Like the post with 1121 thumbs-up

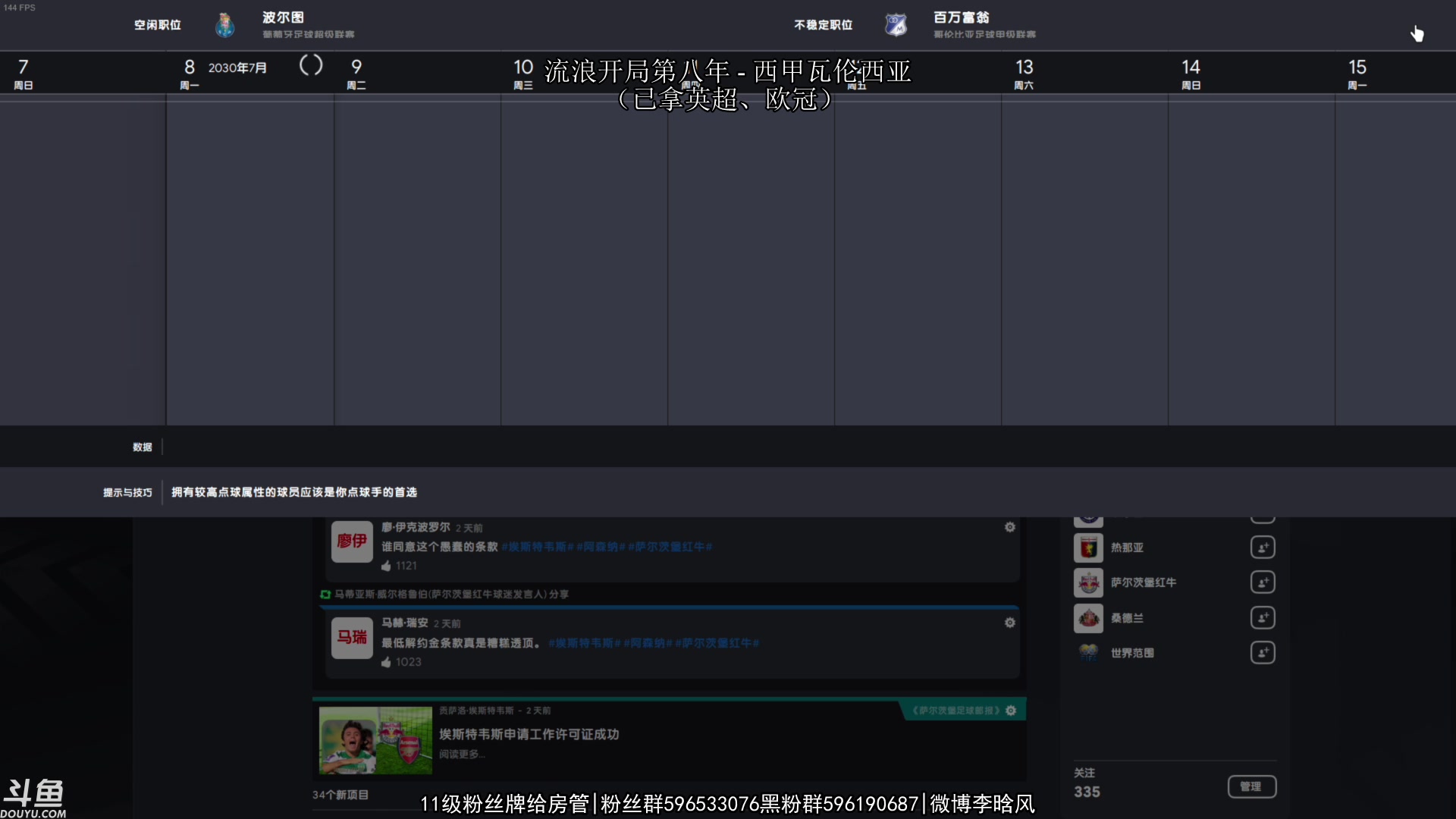coord(387,566)
